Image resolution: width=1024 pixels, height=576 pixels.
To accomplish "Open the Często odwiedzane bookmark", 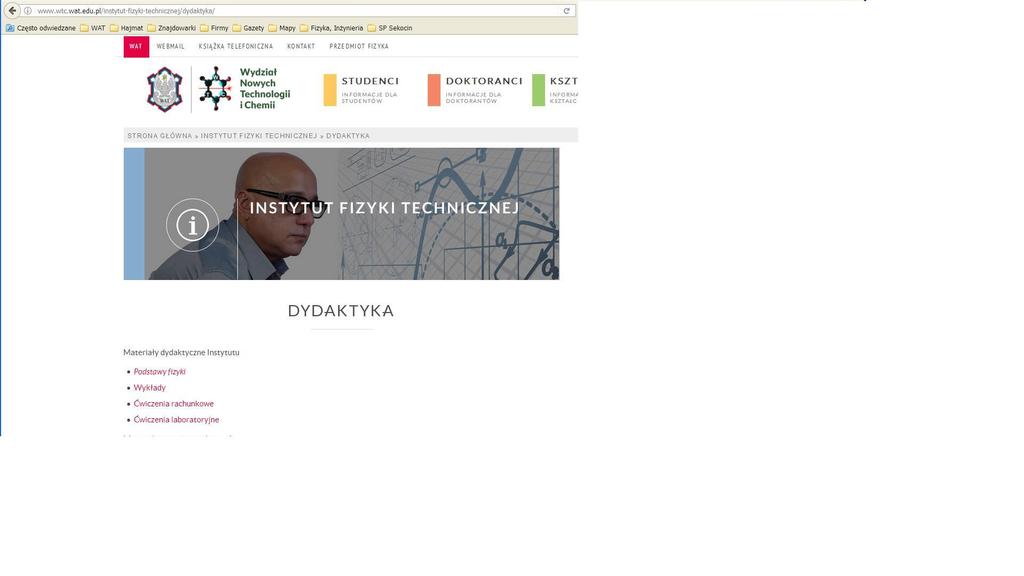I will coord(40,28).
